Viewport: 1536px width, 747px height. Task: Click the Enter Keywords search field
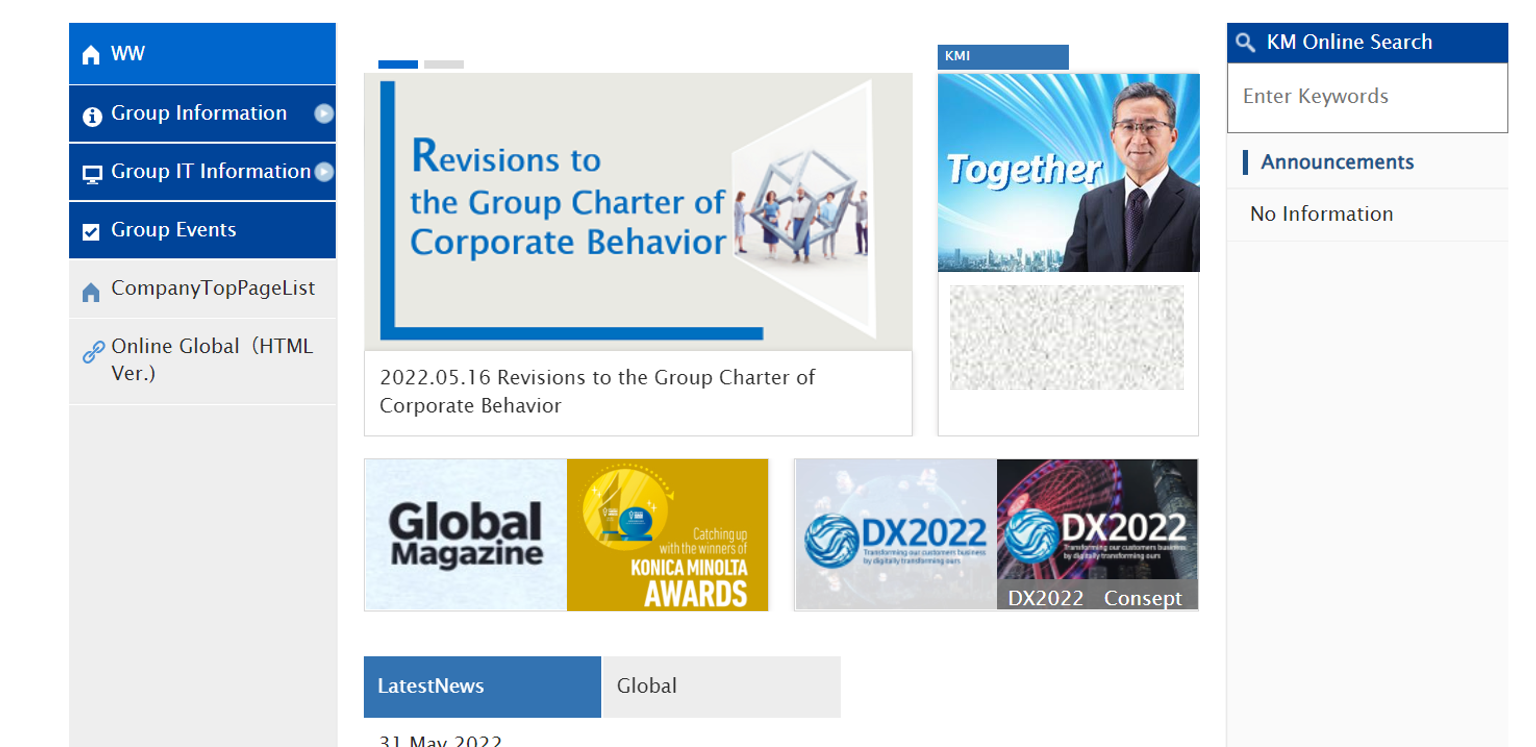coord(1366,97)
